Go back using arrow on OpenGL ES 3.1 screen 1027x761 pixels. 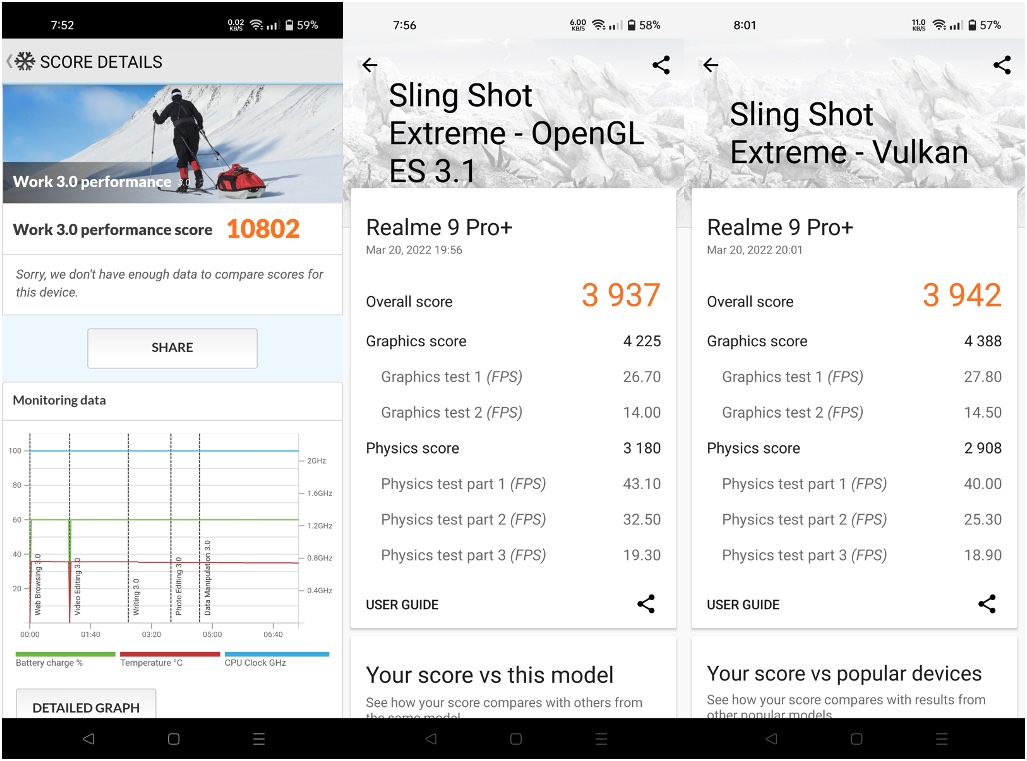[370, 65]
